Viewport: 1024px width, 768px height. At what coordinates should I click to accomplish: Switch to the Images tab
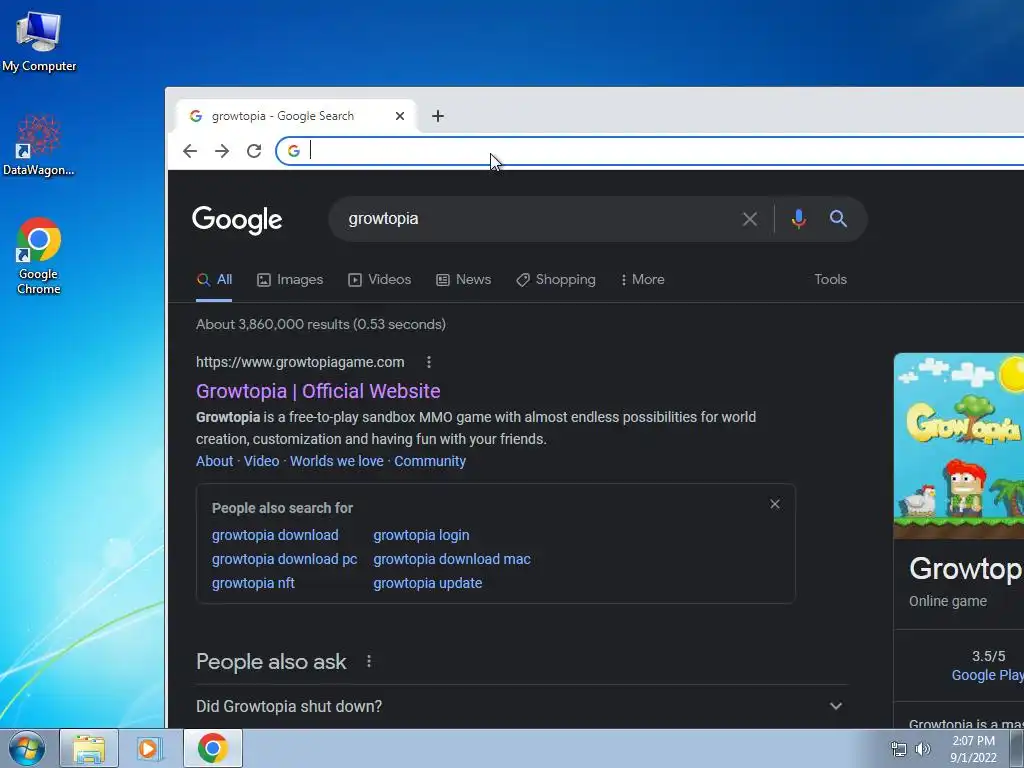290,280
